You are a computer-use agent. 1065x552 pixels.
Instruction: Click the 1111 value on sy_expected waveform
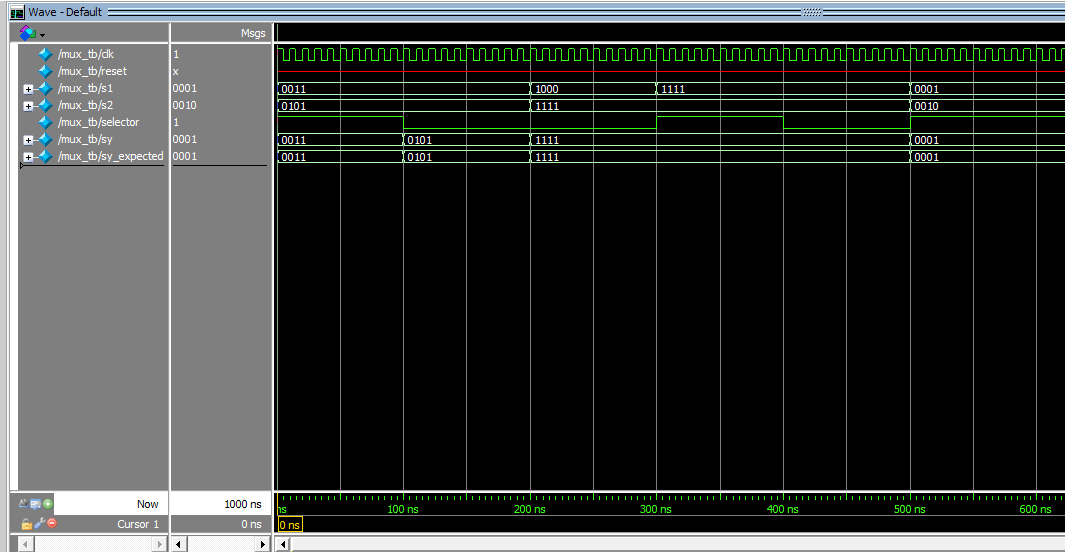tap(547, 157)
